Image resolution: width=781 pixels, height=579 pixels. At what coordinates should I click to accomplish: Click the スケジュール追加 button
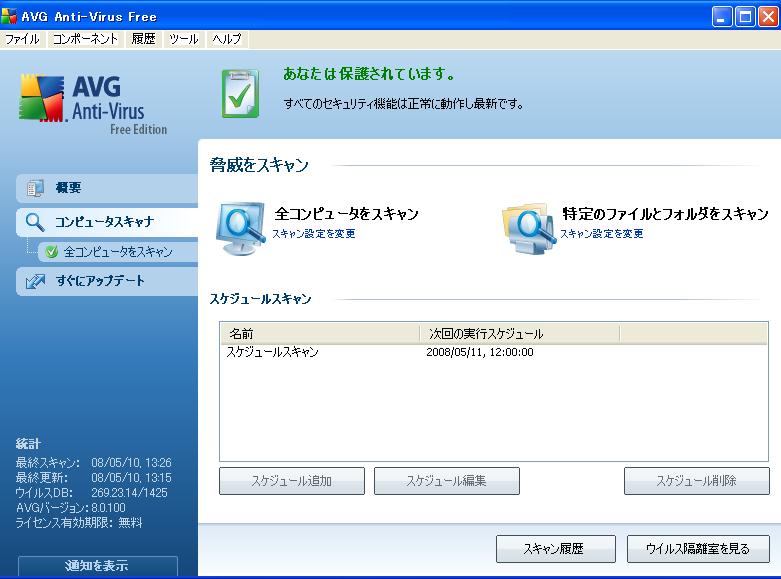292,481
